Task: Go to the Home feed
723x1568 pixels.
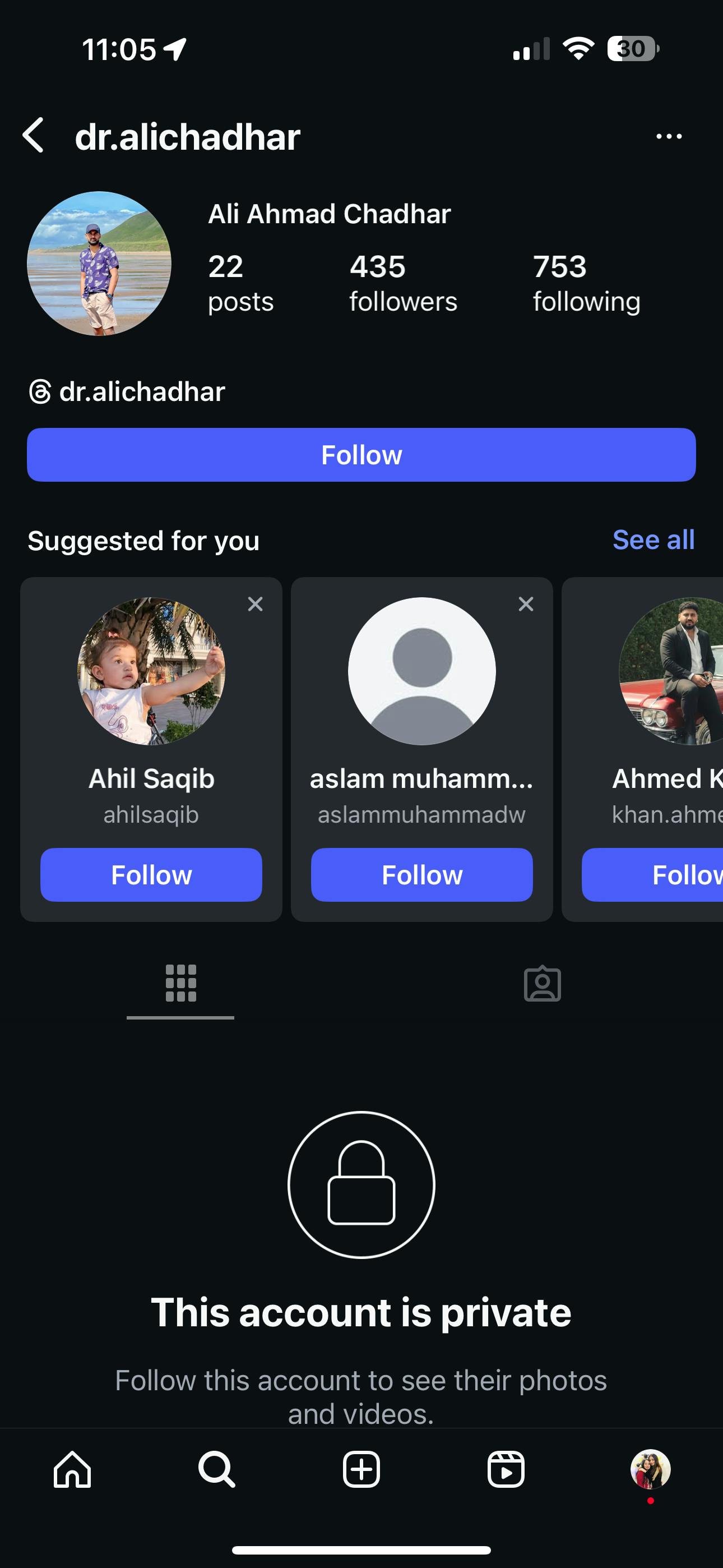Action: click(72, 1469)
